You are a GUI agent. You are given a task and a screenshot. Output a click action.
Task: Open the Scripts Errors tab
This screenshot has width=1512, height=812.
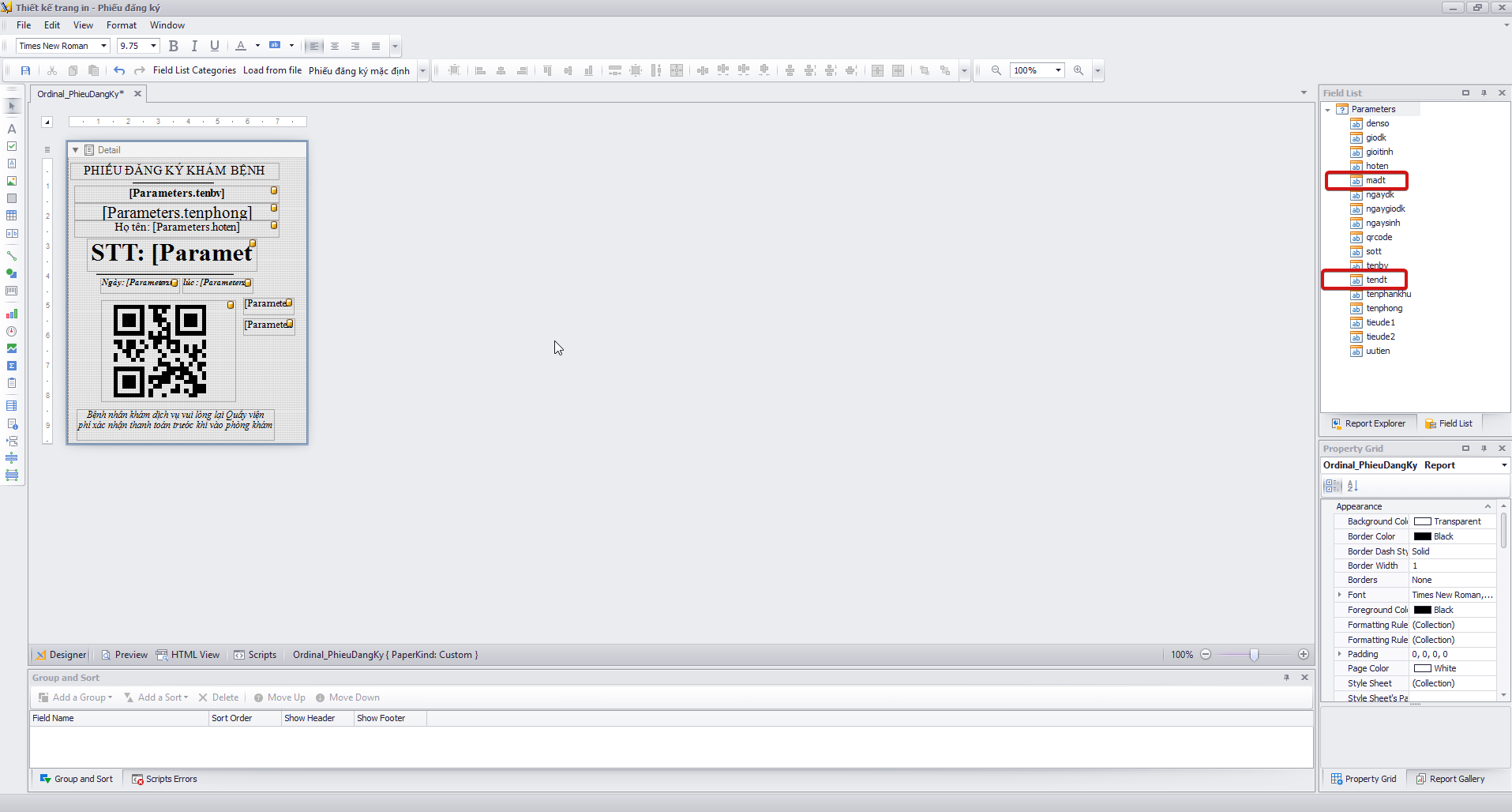[x=164, y=779]
